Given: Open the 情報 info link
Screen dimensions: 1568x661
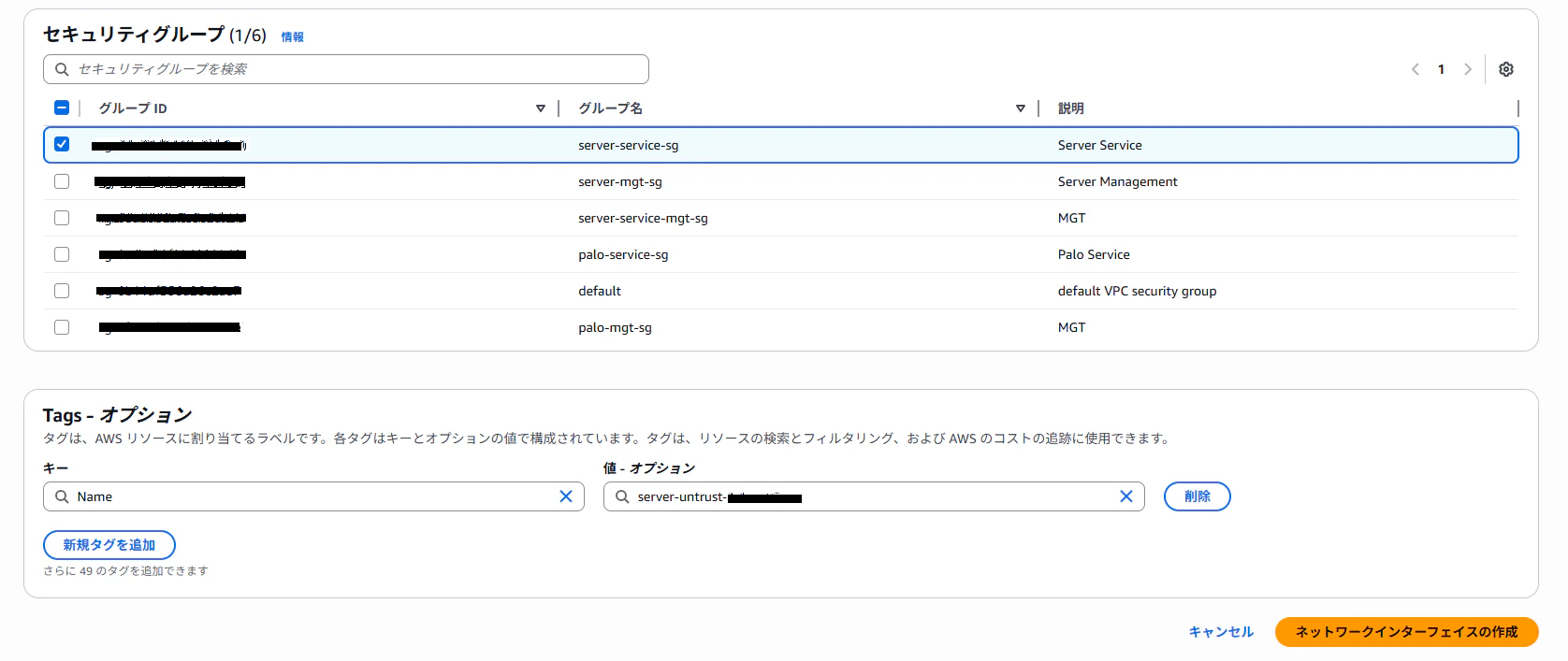Looking at the screenshot, I should coord(293,37).
